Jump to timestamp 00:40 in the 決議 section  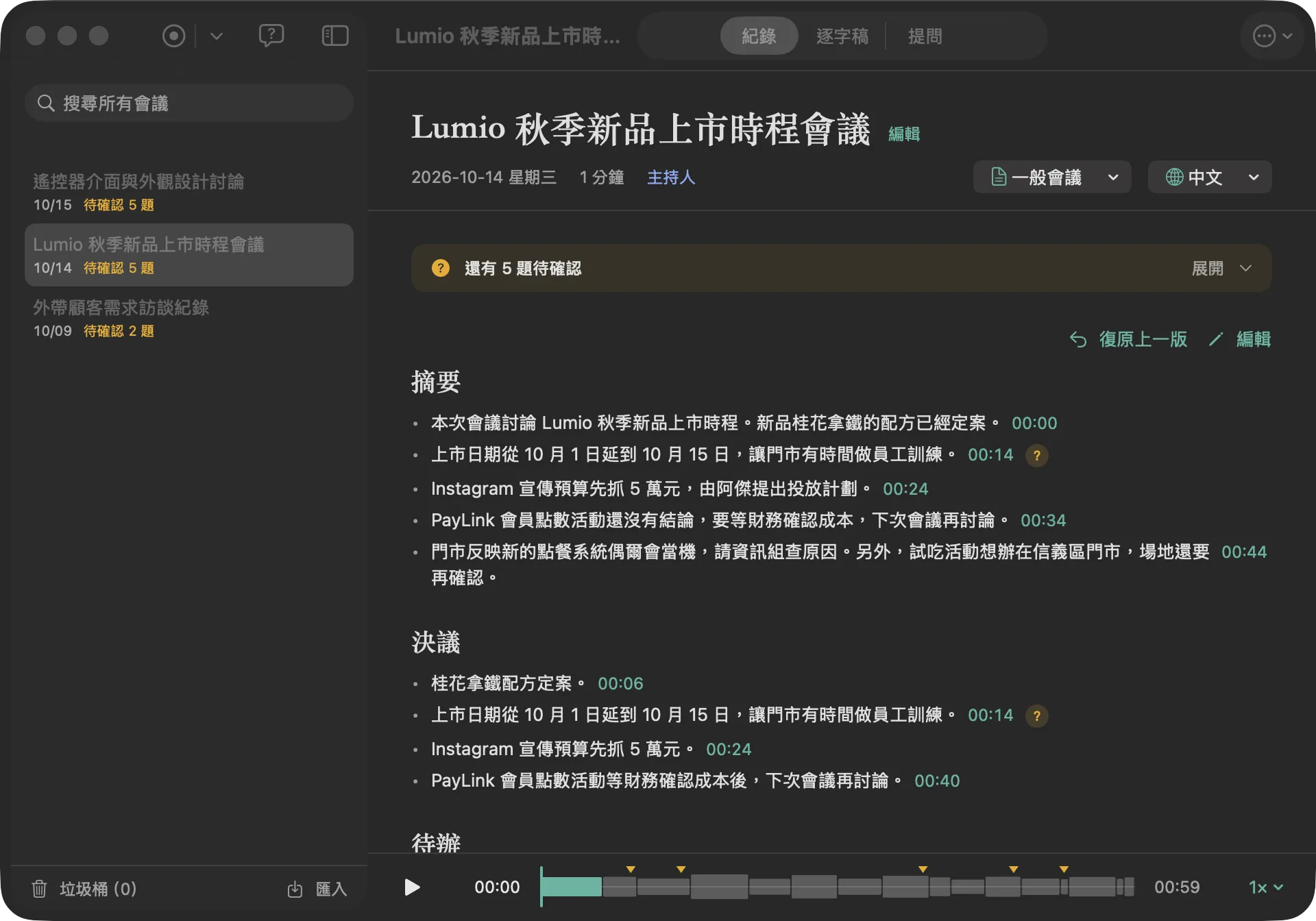[x=937, y=781]
